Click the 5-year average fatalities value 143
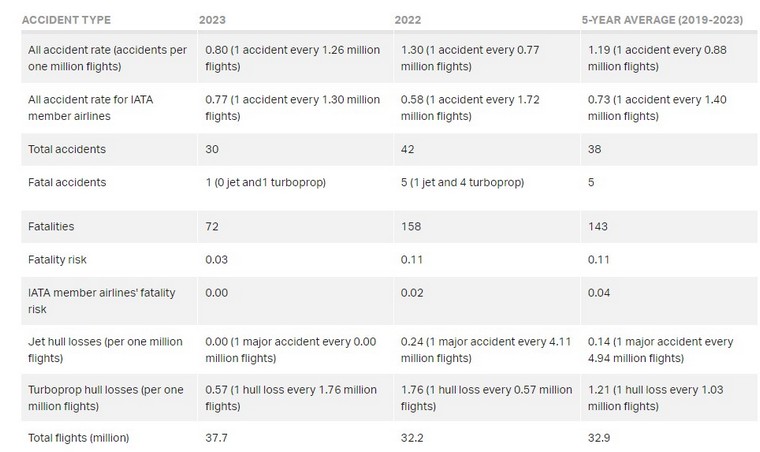This screenshot has height=452, width=760. tap(598, 226)
